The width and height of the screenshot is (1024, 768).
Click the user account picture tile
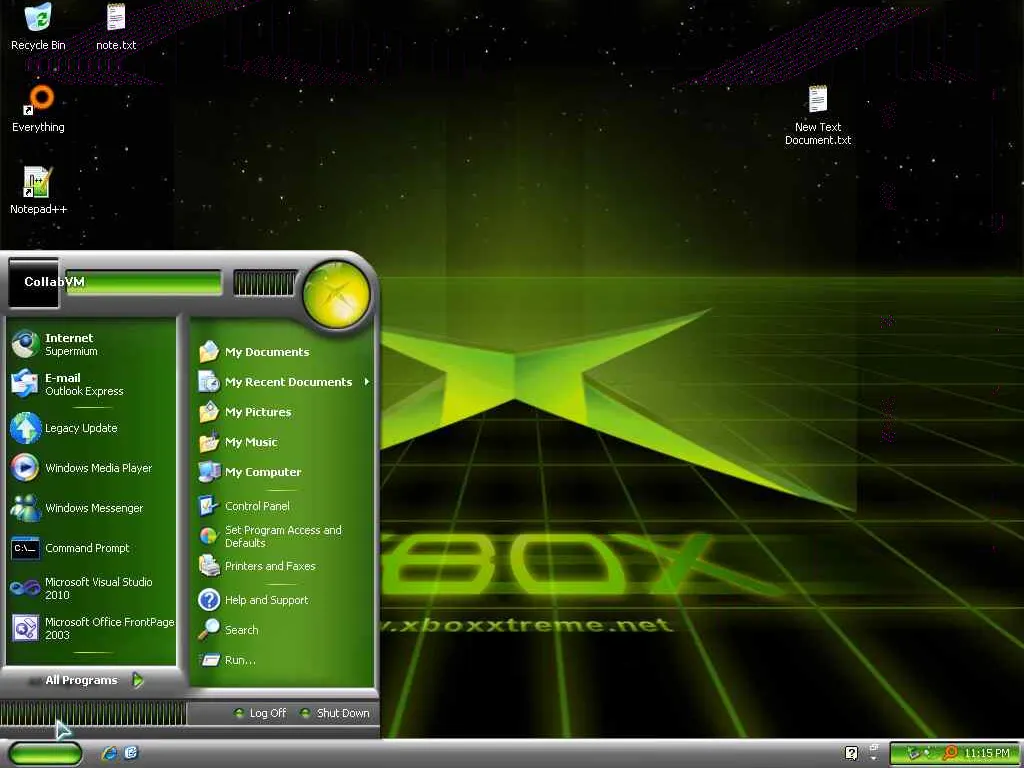click(x=33, y=283)
